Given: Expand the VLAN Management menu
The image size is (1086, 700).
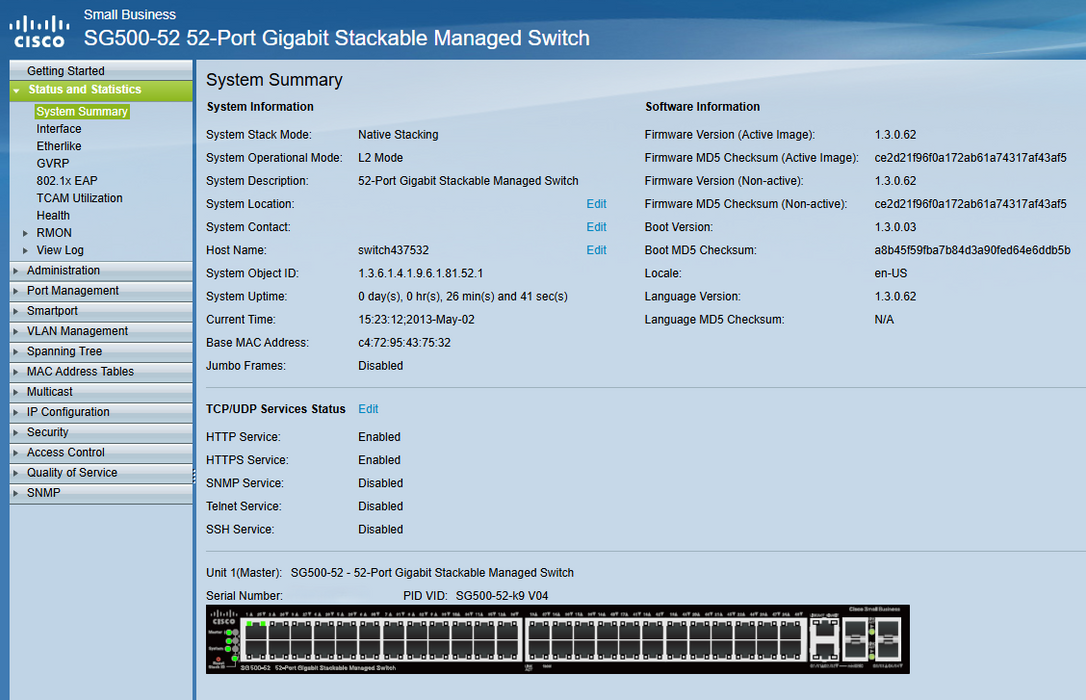Looking at the screenshot, I should coord(100,331).
